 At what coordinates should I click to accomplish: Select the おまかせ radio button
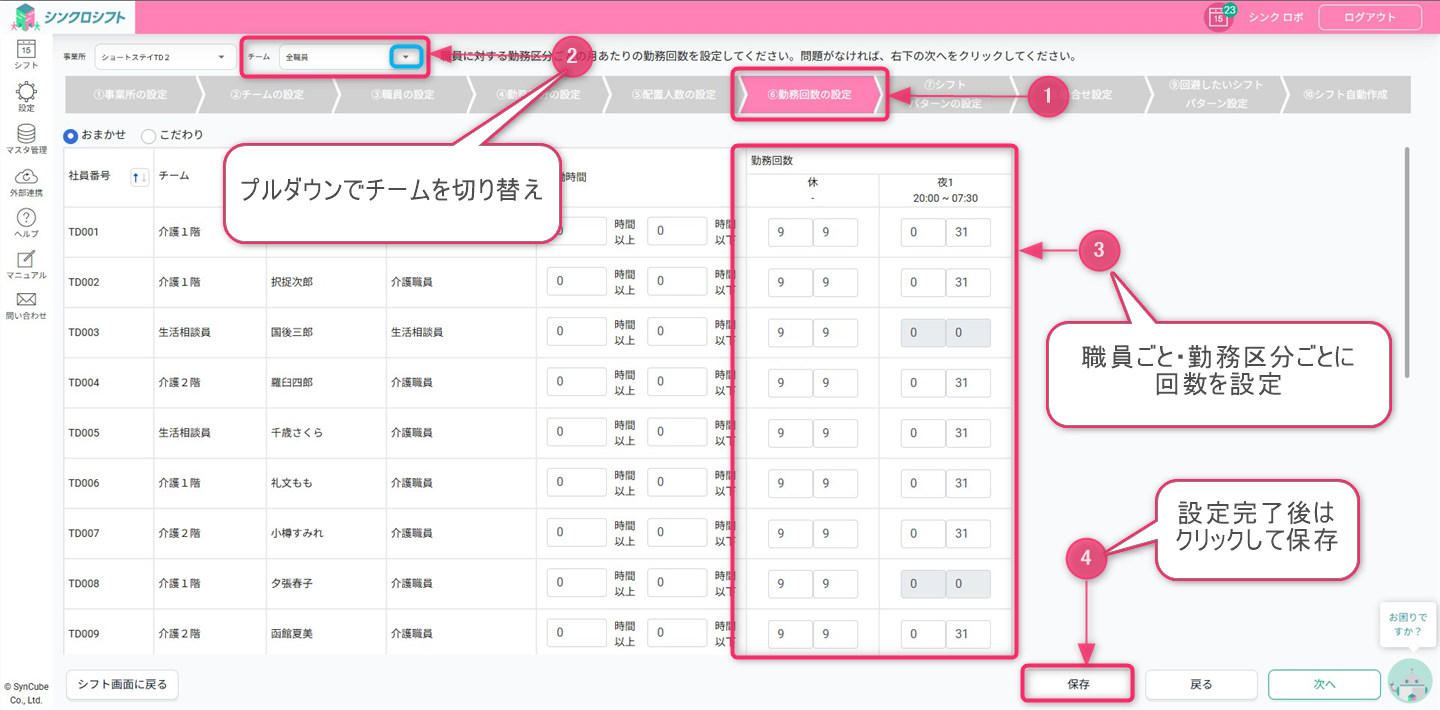[x=71, y=135]
